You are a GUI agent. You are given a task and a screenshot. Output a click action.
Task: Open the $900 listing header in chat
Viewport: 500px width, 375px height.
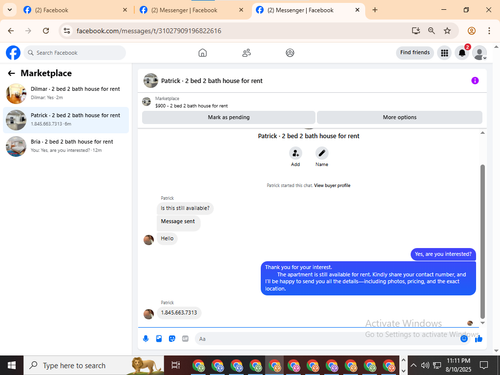coord(192,102)
